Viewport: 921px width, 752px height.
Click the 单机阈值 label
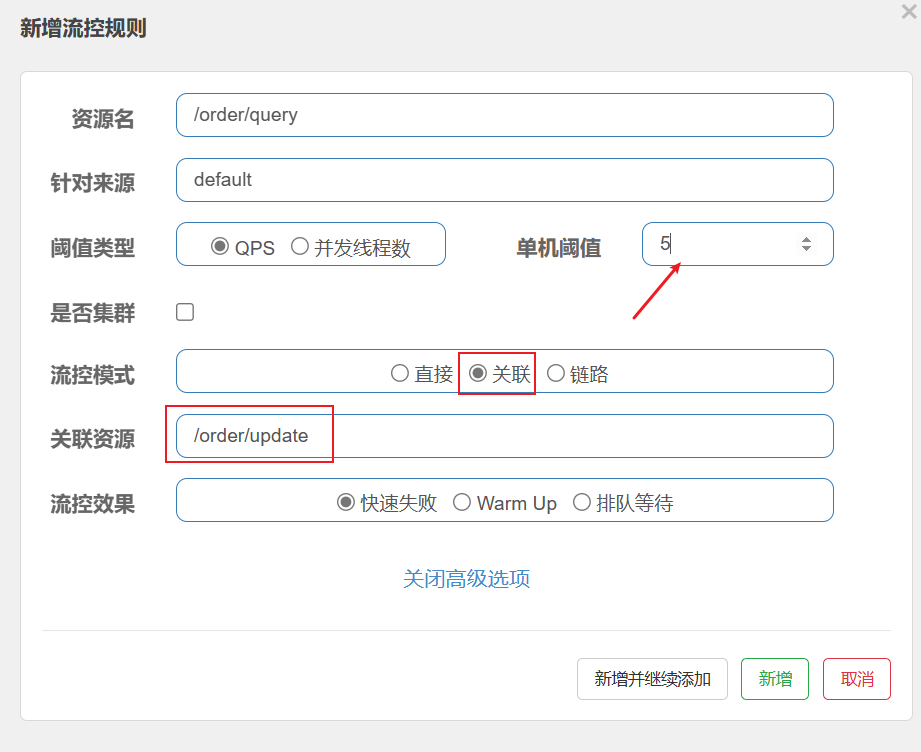coord(559,247)
